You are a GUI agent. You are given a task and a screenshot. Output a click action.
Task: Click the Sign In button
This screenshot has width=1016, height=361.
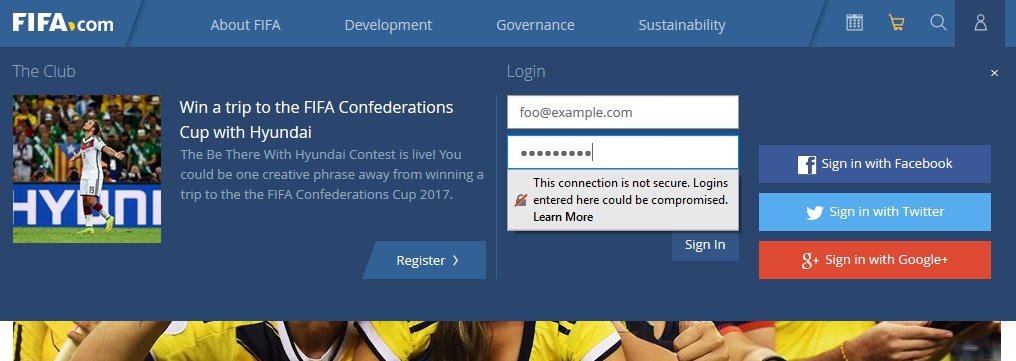point(705,245)
